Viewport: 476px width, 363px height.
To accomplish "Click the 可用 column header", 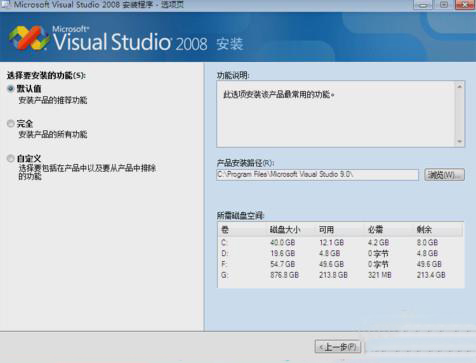I will [x=326, y=229].
